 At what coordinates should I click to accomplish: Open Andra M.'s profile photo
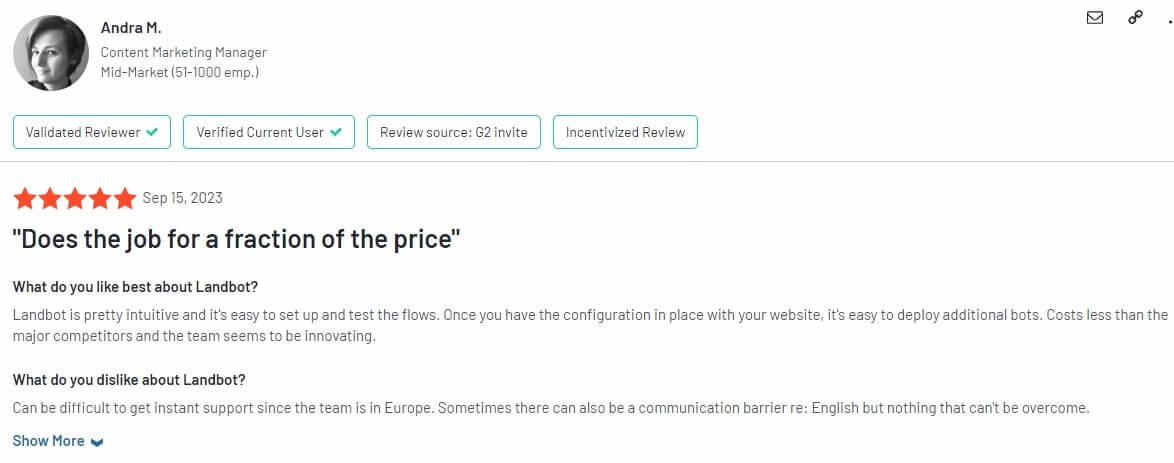tap(51, 53)
